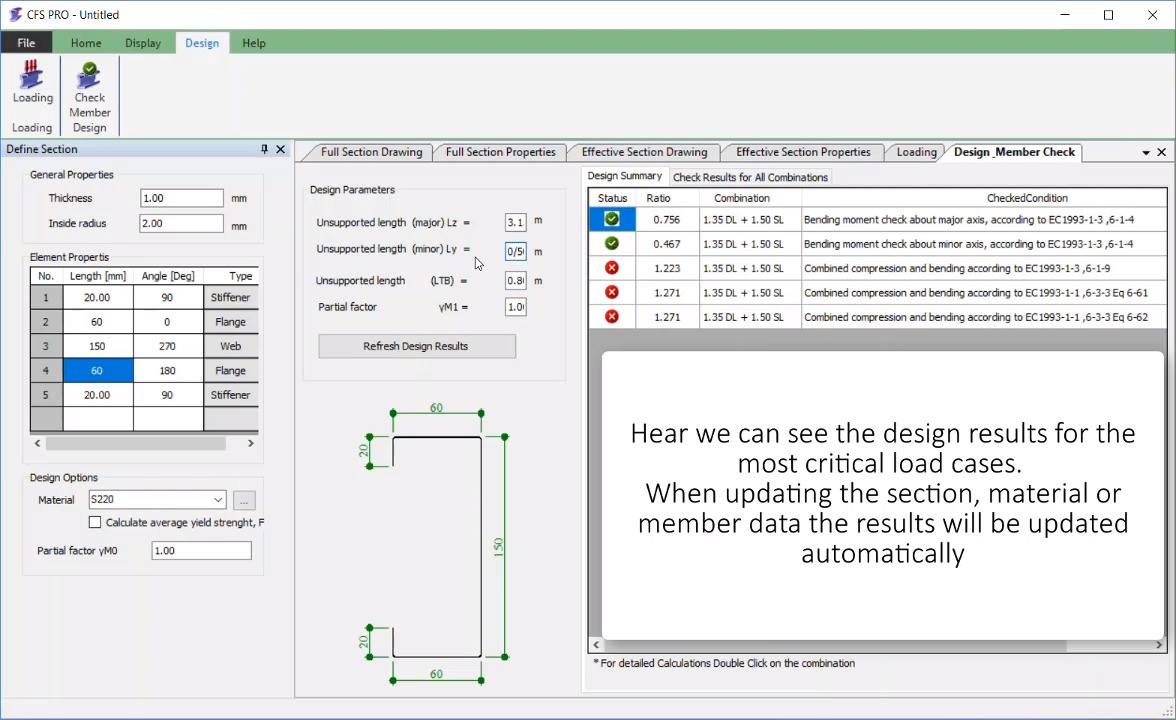Close the Define Section panel
The width and height of the screenshot is (1176, 720).
pyautogui.click(x=280, y=149)
